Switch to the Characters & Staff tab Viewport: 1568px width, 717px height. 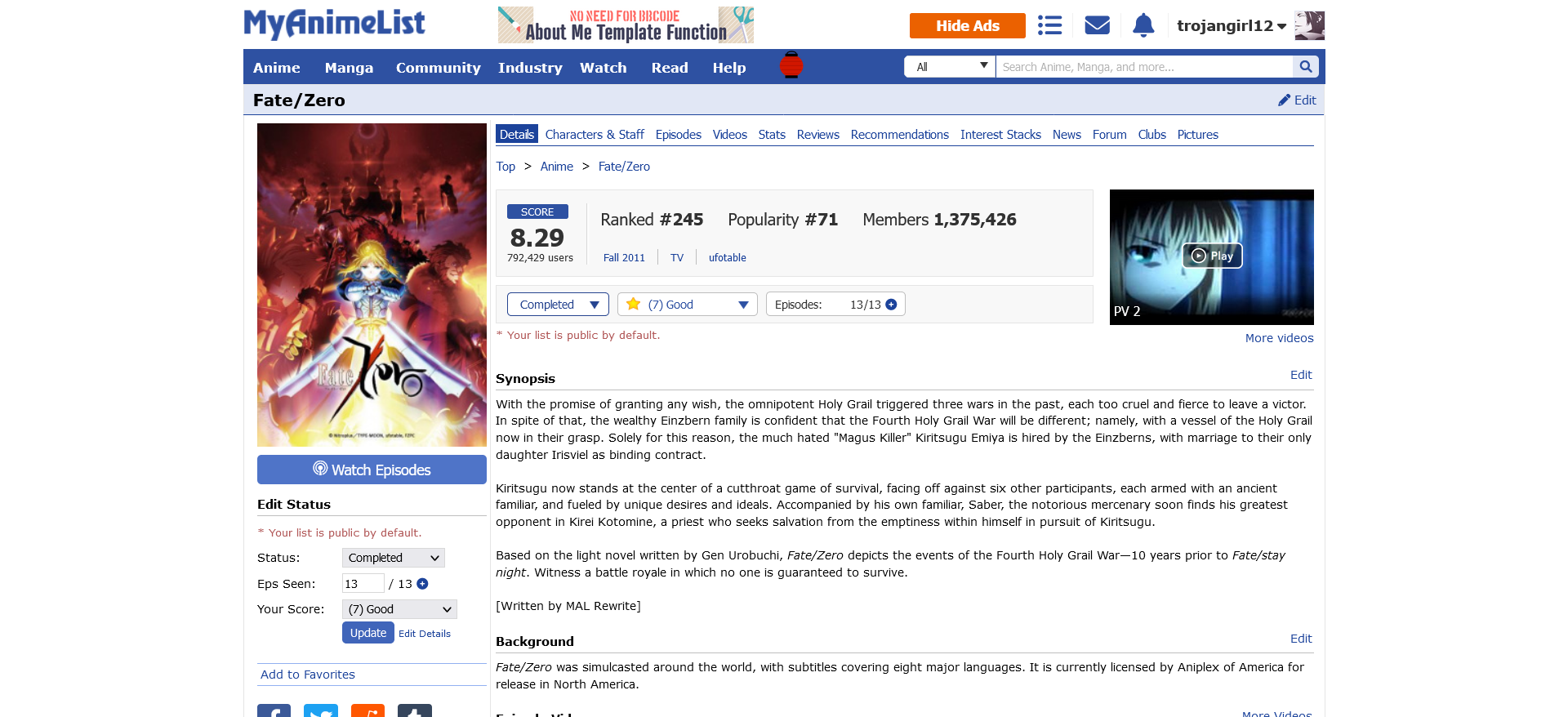click(595, 135)
